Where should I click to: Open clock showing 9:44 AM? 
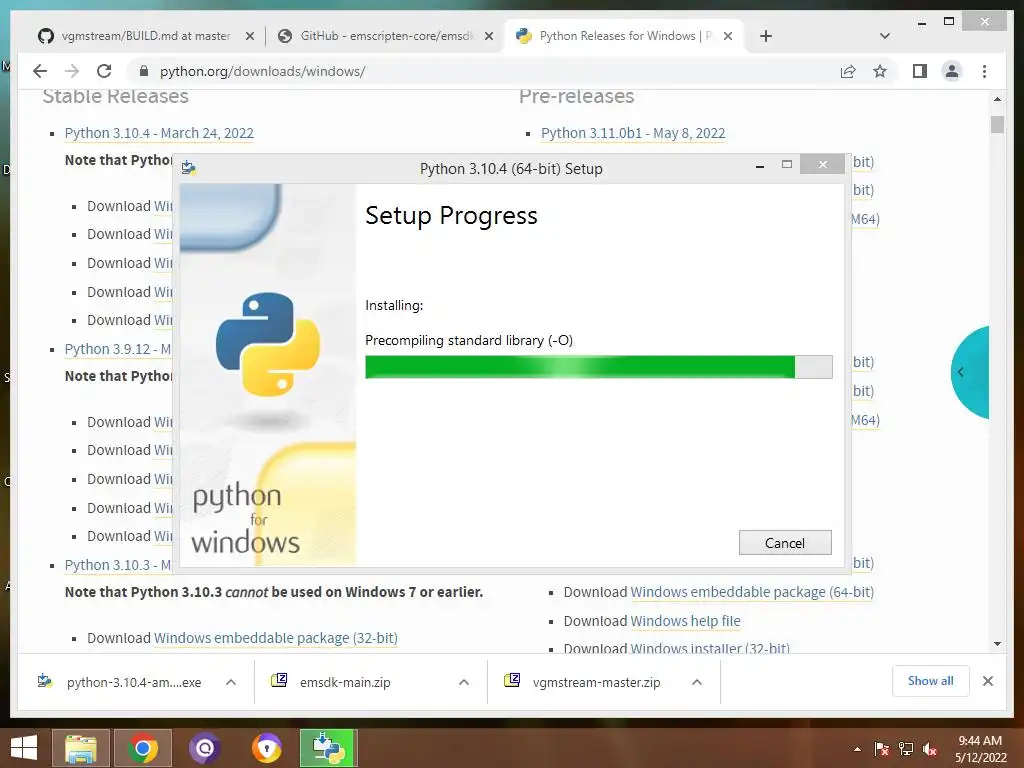coord(980,749)
